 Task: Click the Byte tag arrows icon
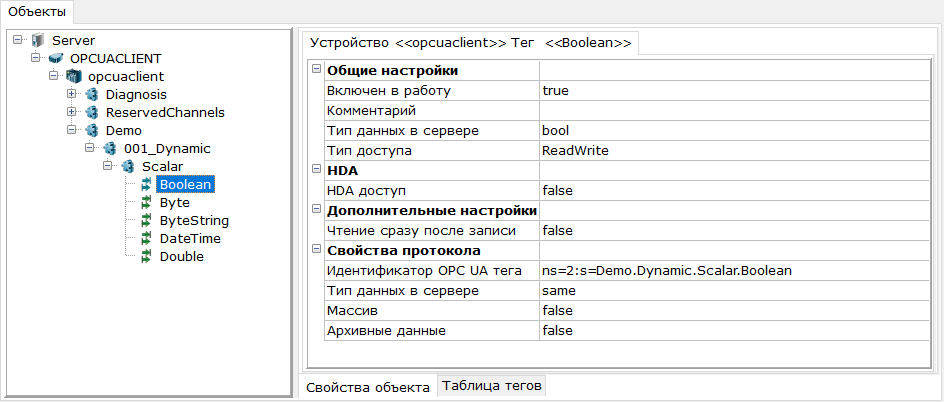[146, 203]
